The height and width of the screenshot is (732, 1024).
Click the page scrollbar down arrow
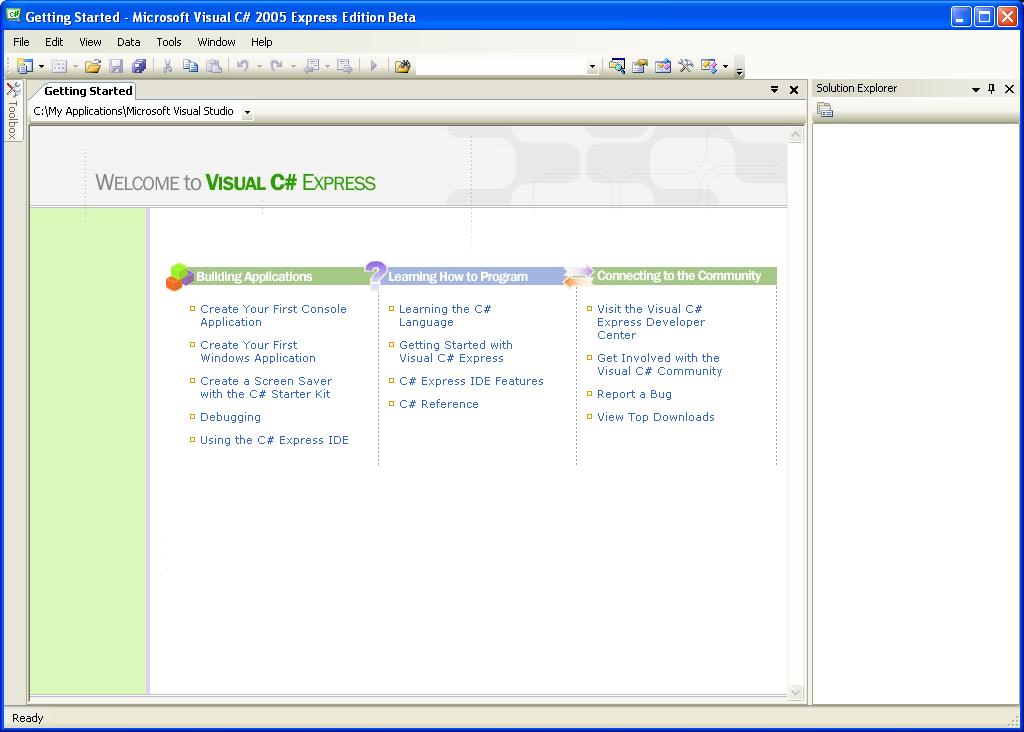pos(795,693)
